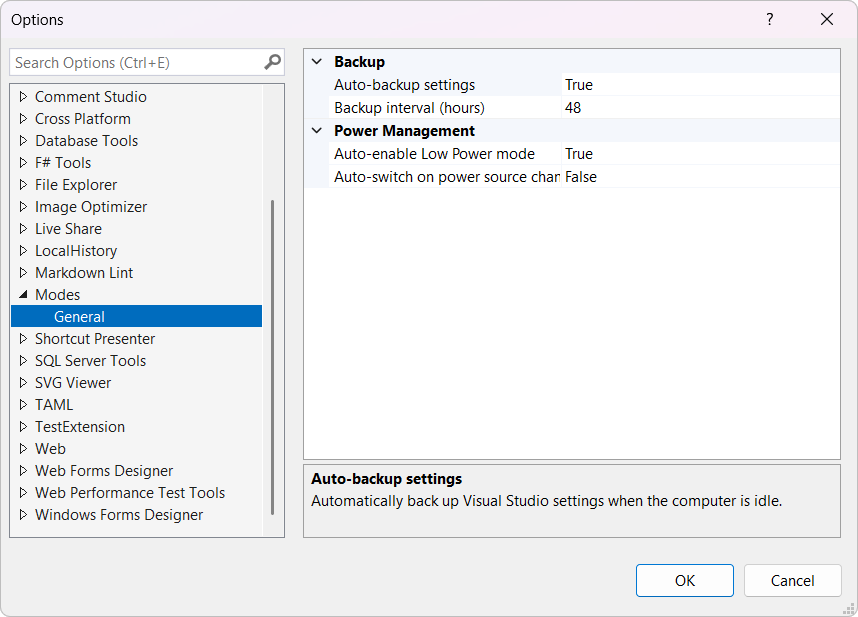Open the Image Optimizer options category
The image size is (858, 617).
tap(91, 207)
